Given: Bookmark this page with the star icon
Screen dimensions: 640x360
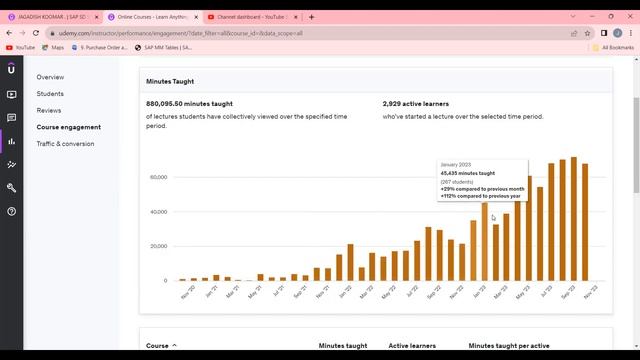Looking at the screenshot, I should coord(587,33).
